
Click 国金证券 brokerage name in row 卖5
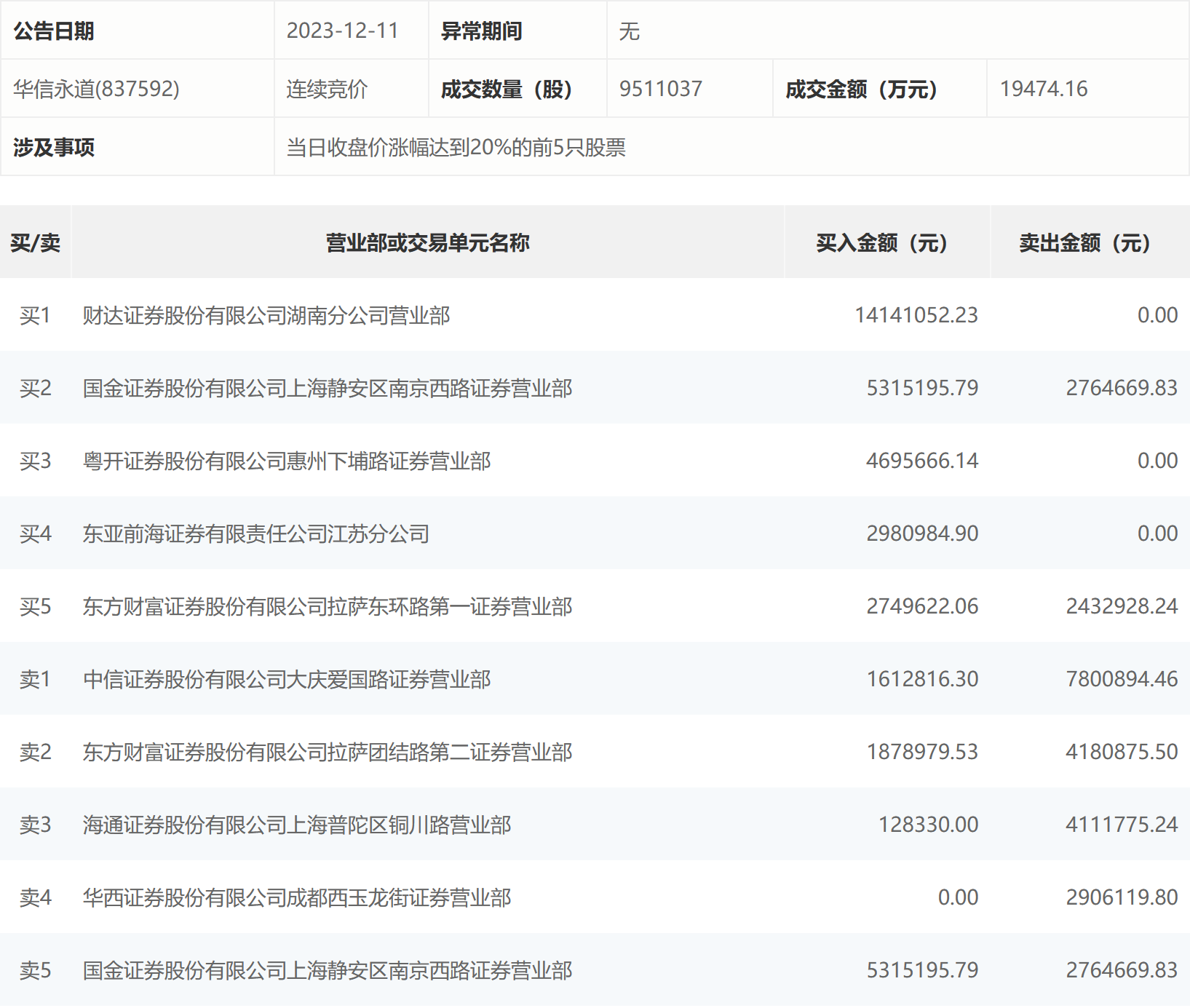coord(328,970)
